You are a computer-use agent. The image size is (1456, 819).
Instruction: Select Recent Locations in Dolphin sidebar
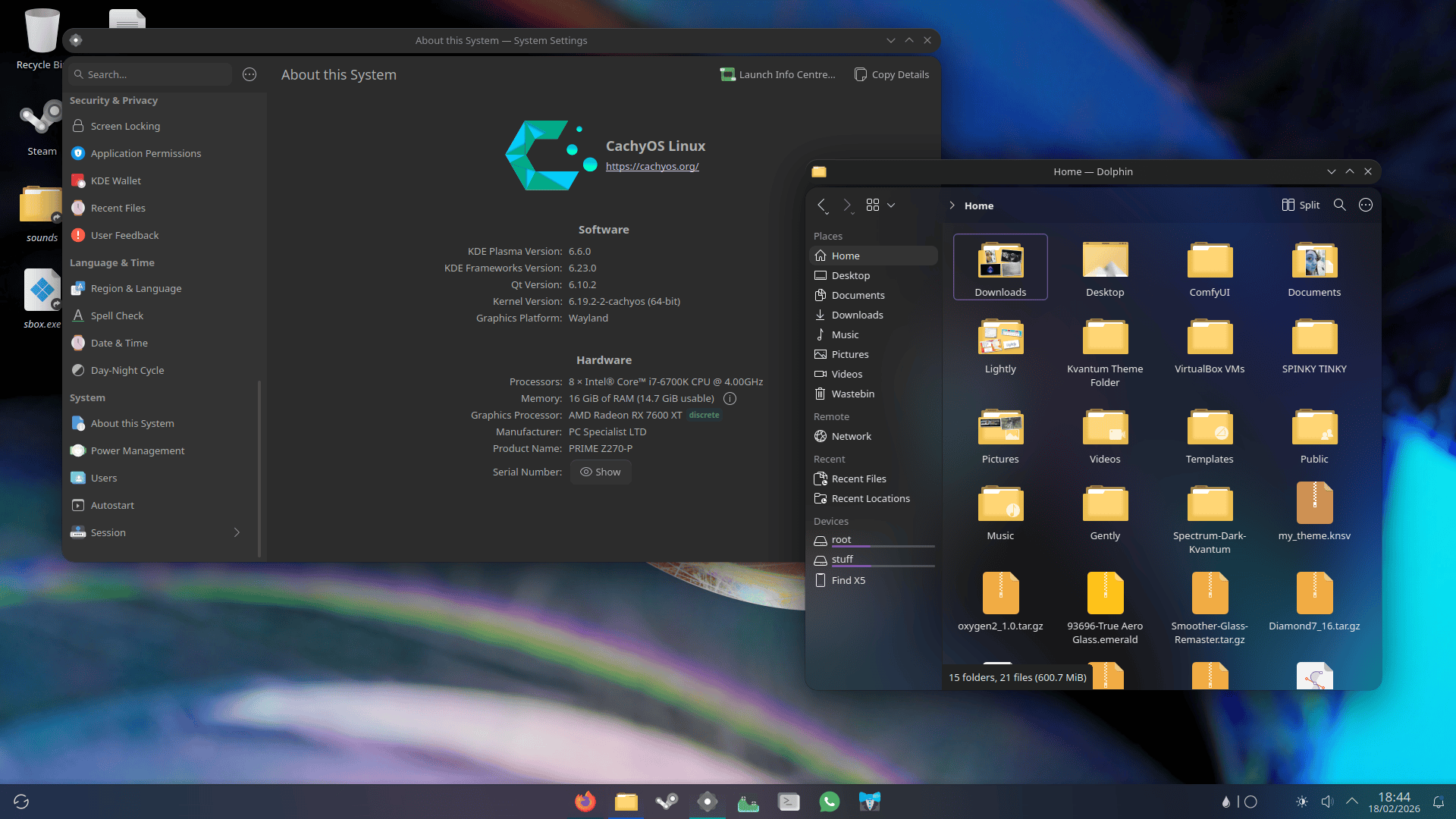click(874, 498)
